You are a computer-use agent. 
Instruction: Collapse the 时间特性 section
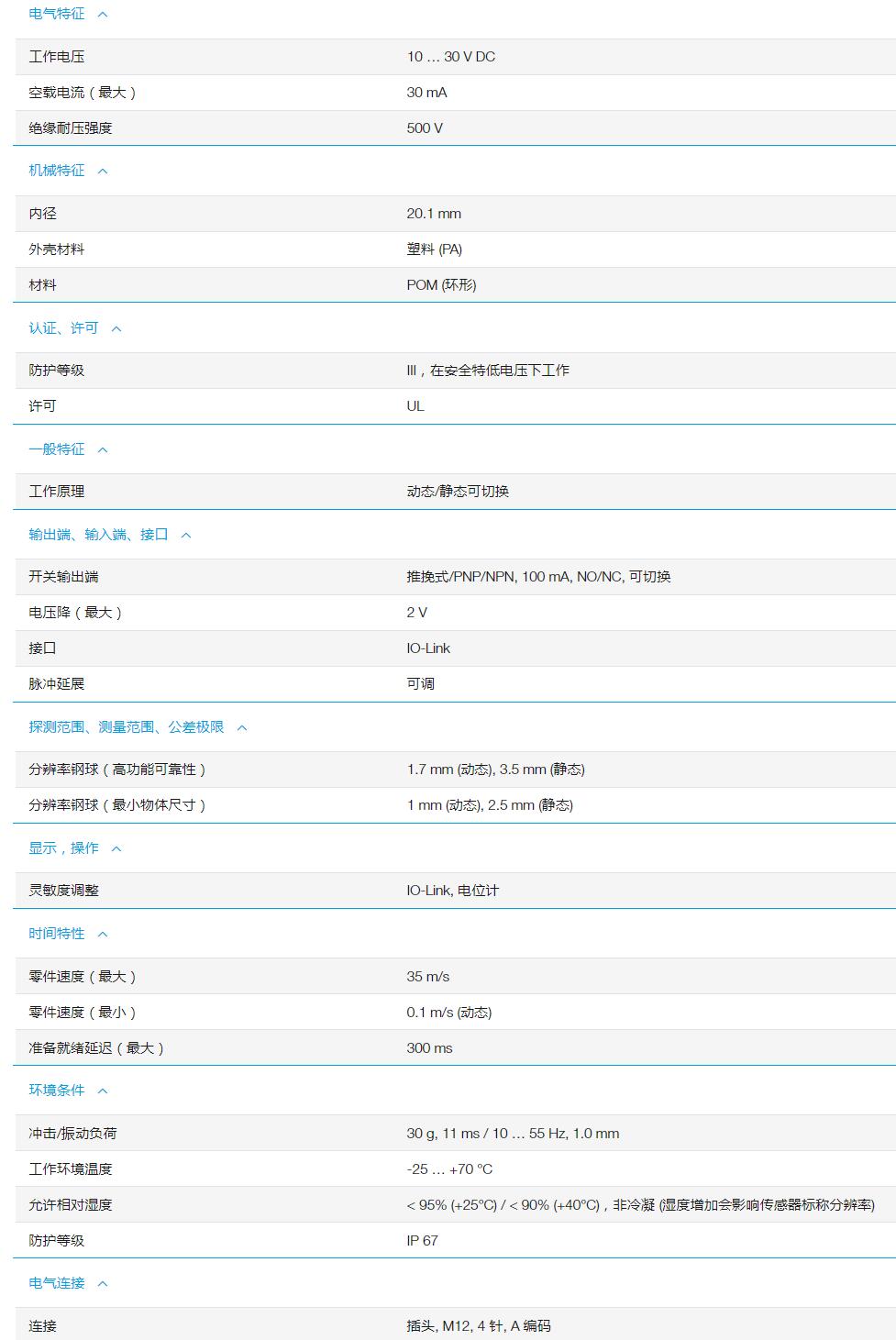(x=103, y=933)
